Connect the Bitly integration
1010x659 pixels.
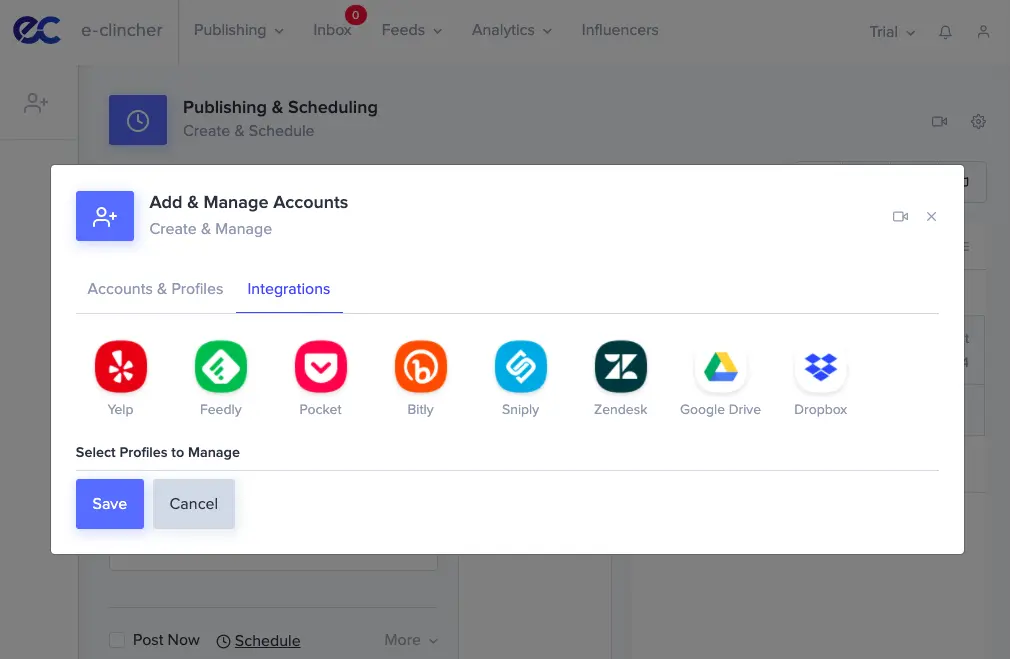420,367
